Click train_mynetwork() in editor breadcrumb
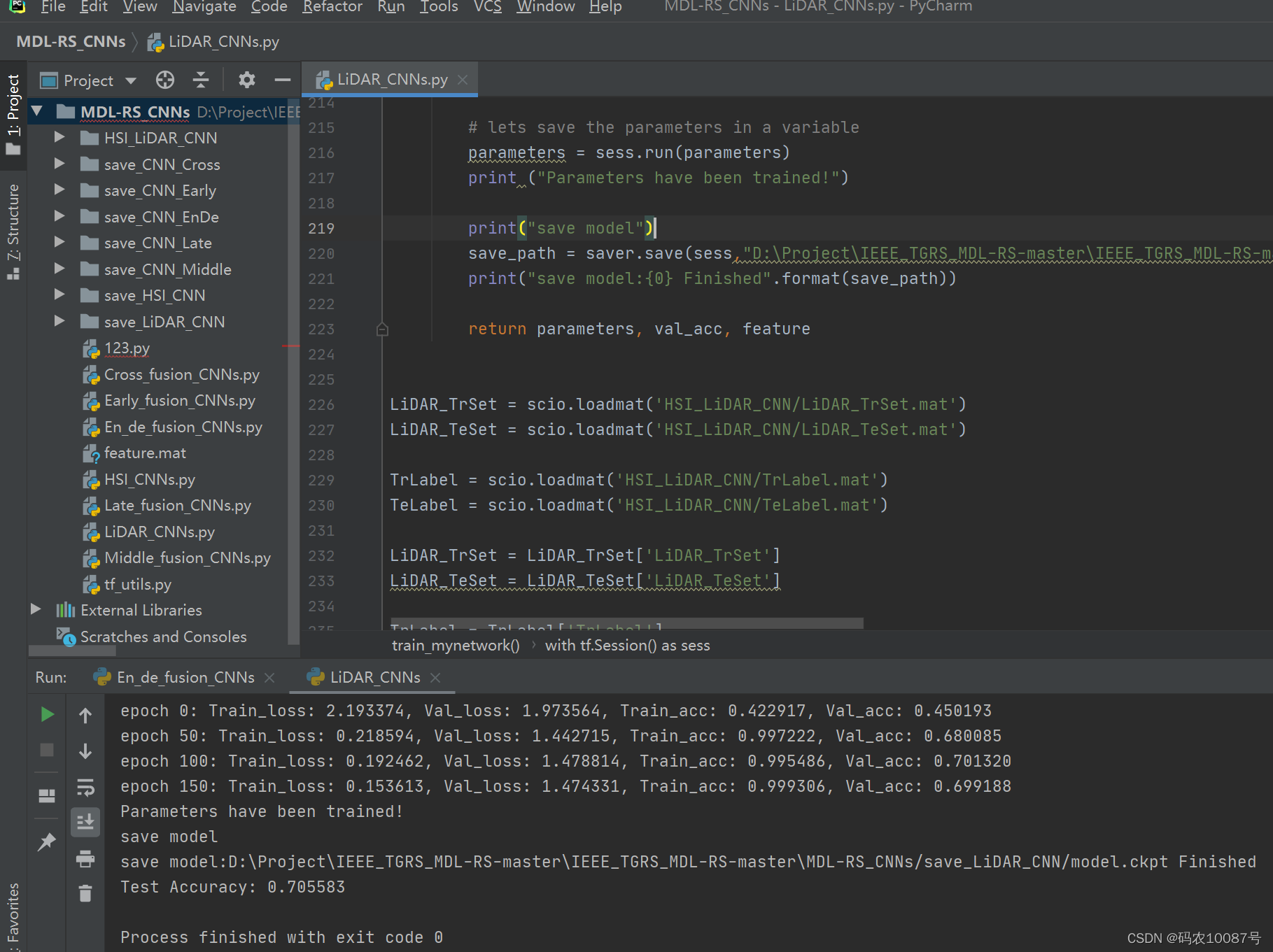This screenshot has height=952, width=1273. 456,645
